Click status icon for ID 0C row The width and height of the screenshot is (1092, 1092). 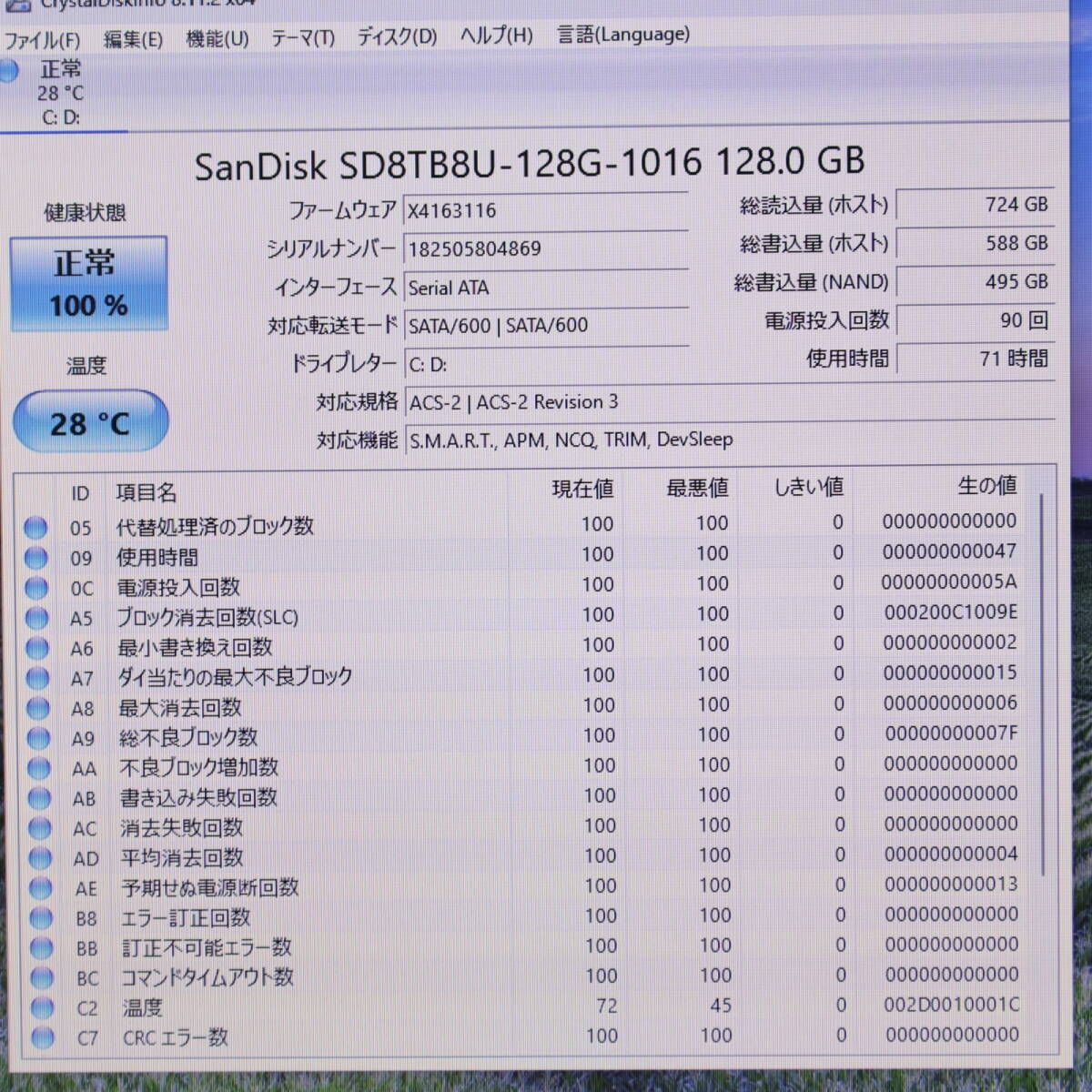(x=36, y=588)
